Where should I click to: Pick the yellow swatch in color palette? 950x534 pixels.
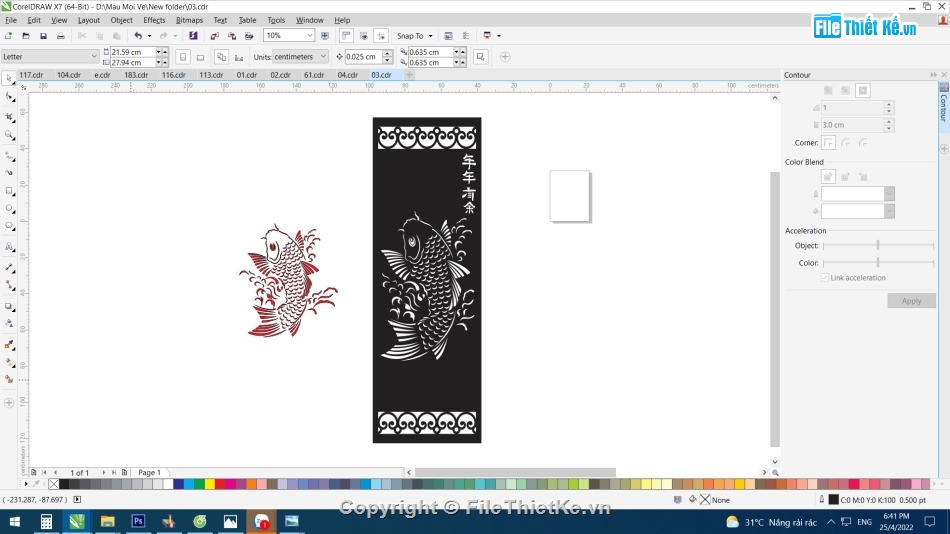pos(210,484)
